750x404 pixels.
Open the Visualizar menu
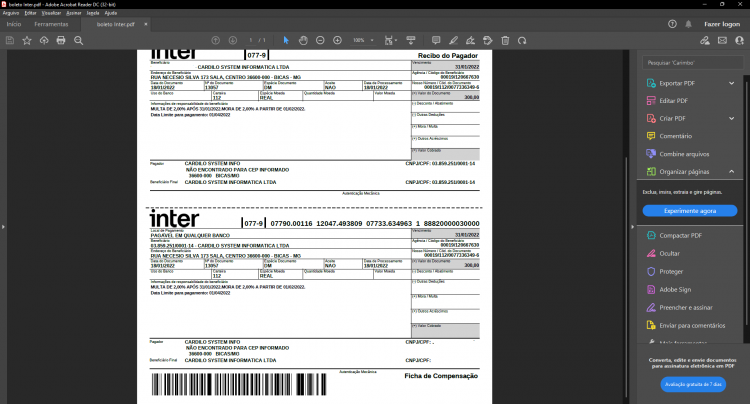pyautogui.click(x=51, y=13)
